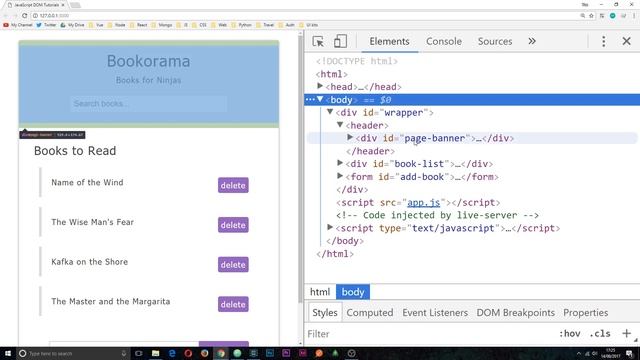This screenshot has height=360, width=640.
Task: Show more DevTools tabs with the chevron
Action: tap(532, 41)
